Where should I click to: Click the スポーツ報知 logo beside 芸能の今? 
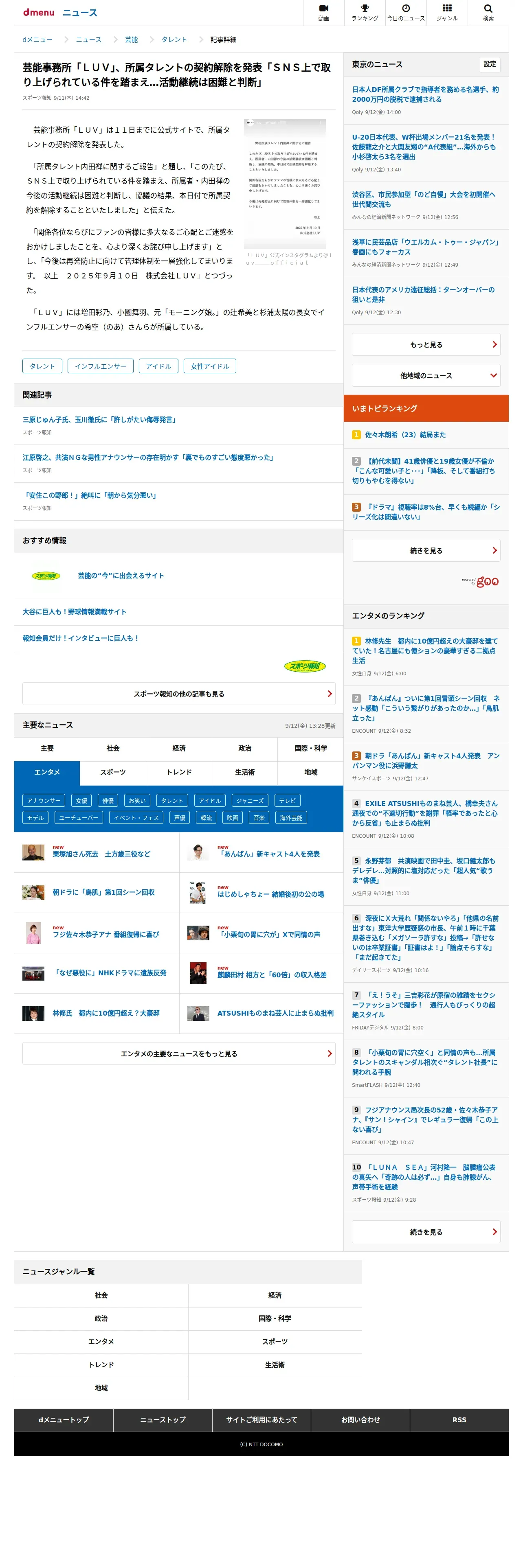coord(46,575)
